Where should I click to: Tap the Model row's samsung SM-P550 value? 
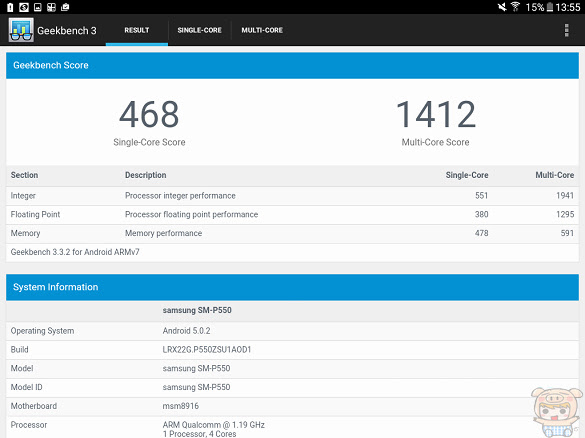(196, 369)
